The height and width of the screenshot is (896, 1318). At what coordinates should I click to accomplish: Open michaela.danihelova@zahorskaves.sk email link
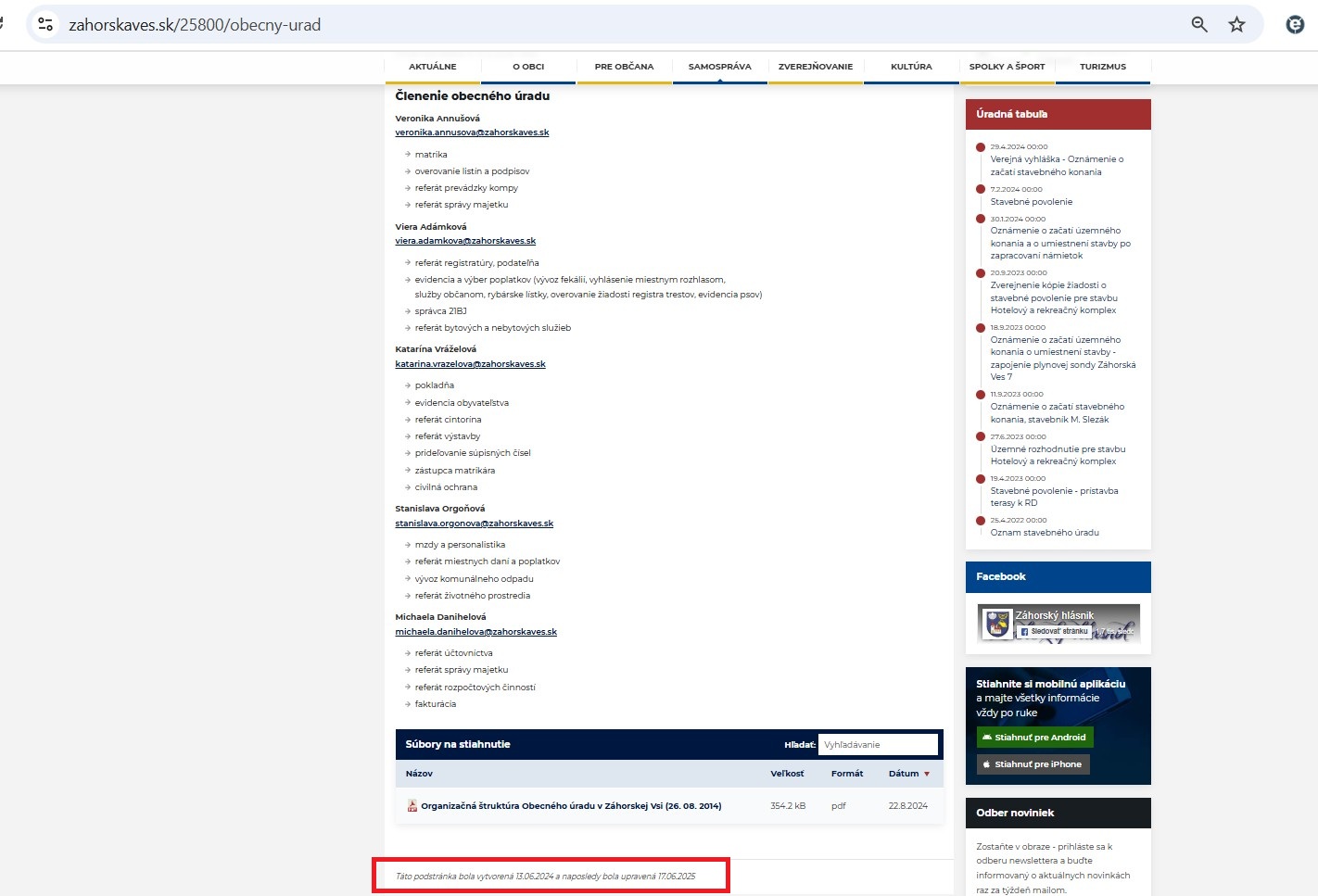click(x=475, y=632)
